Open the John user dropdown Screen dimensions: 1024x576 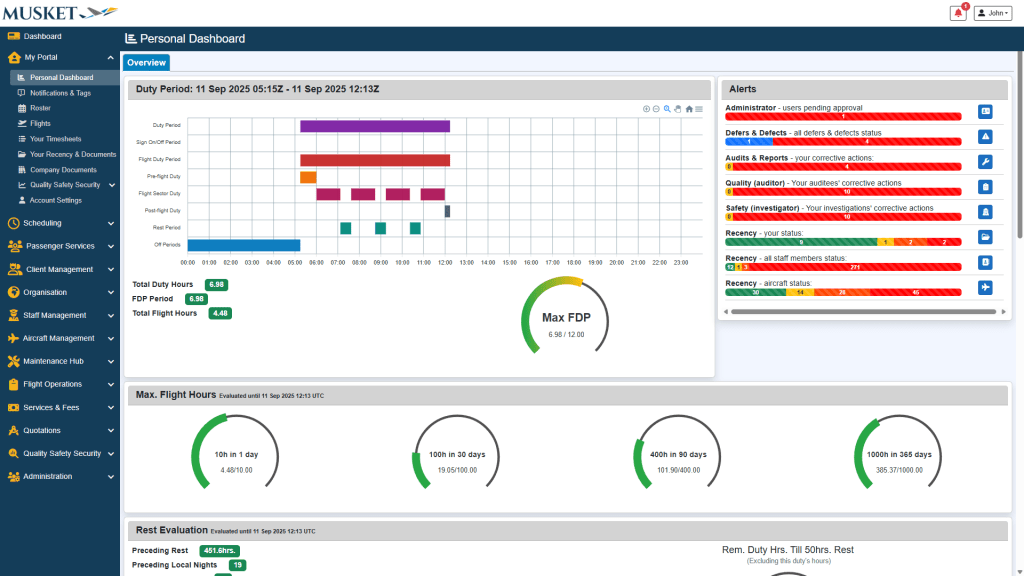(x=992, y=13)
